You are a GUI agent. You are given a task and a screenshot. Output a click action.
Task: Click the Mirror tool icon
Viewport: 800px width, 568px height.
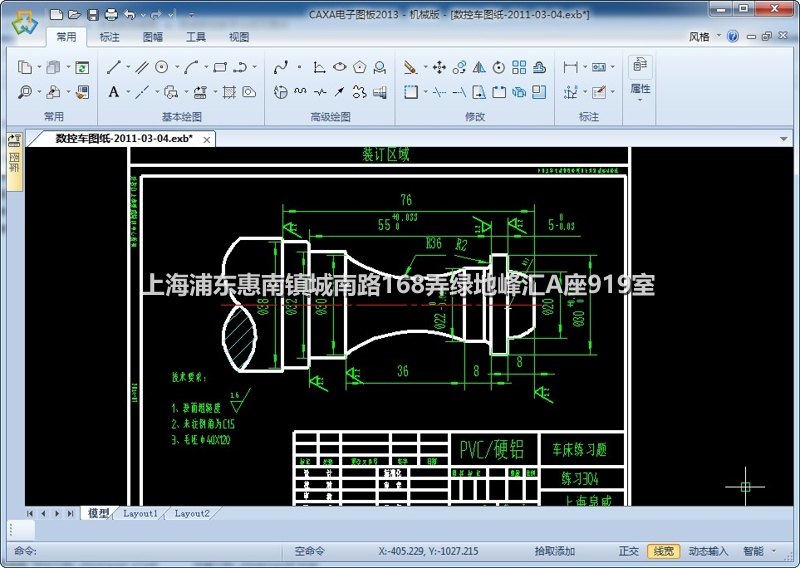click(479, 67)
